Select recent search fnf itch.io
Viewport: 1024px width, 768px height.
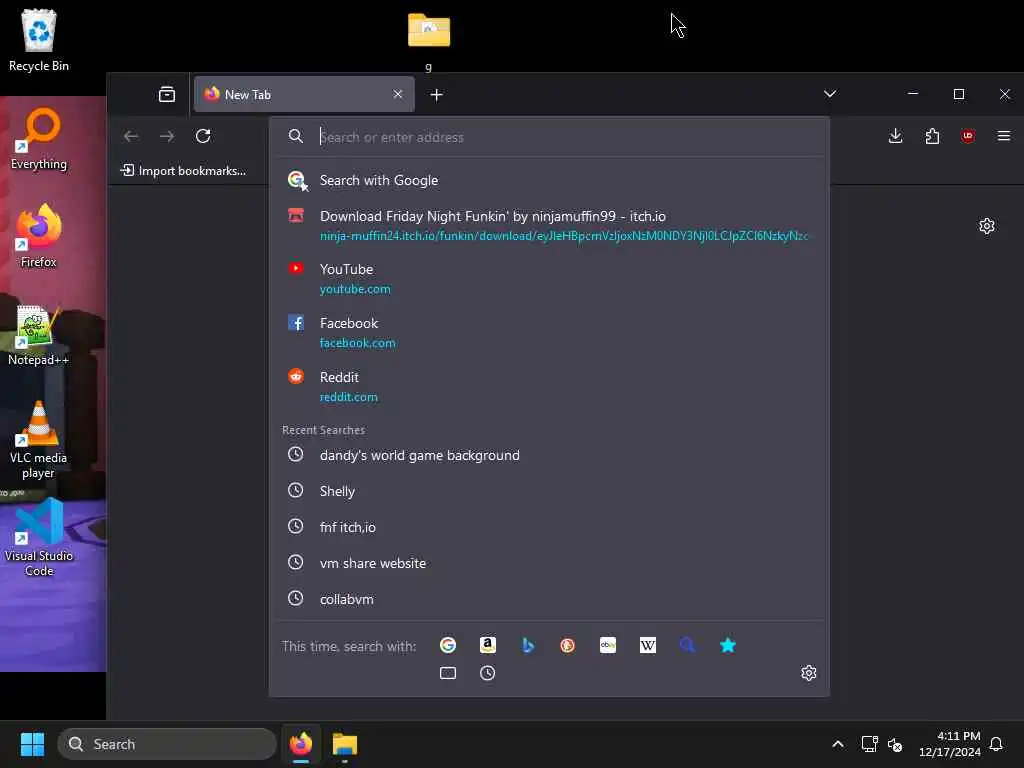(x=549, y=527)
